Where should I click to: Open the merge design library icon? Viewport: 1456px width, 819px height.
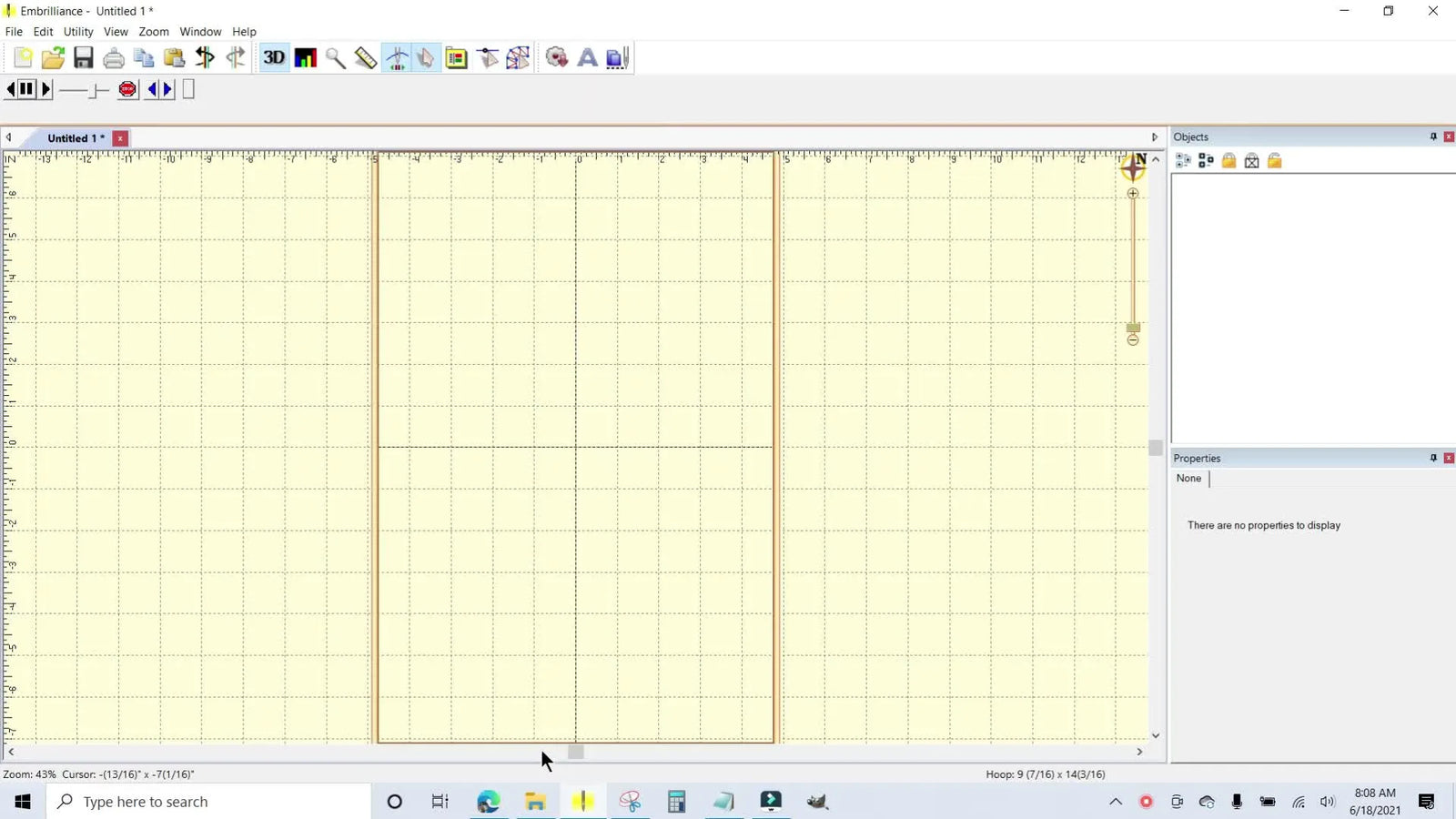tap(557, 58)
